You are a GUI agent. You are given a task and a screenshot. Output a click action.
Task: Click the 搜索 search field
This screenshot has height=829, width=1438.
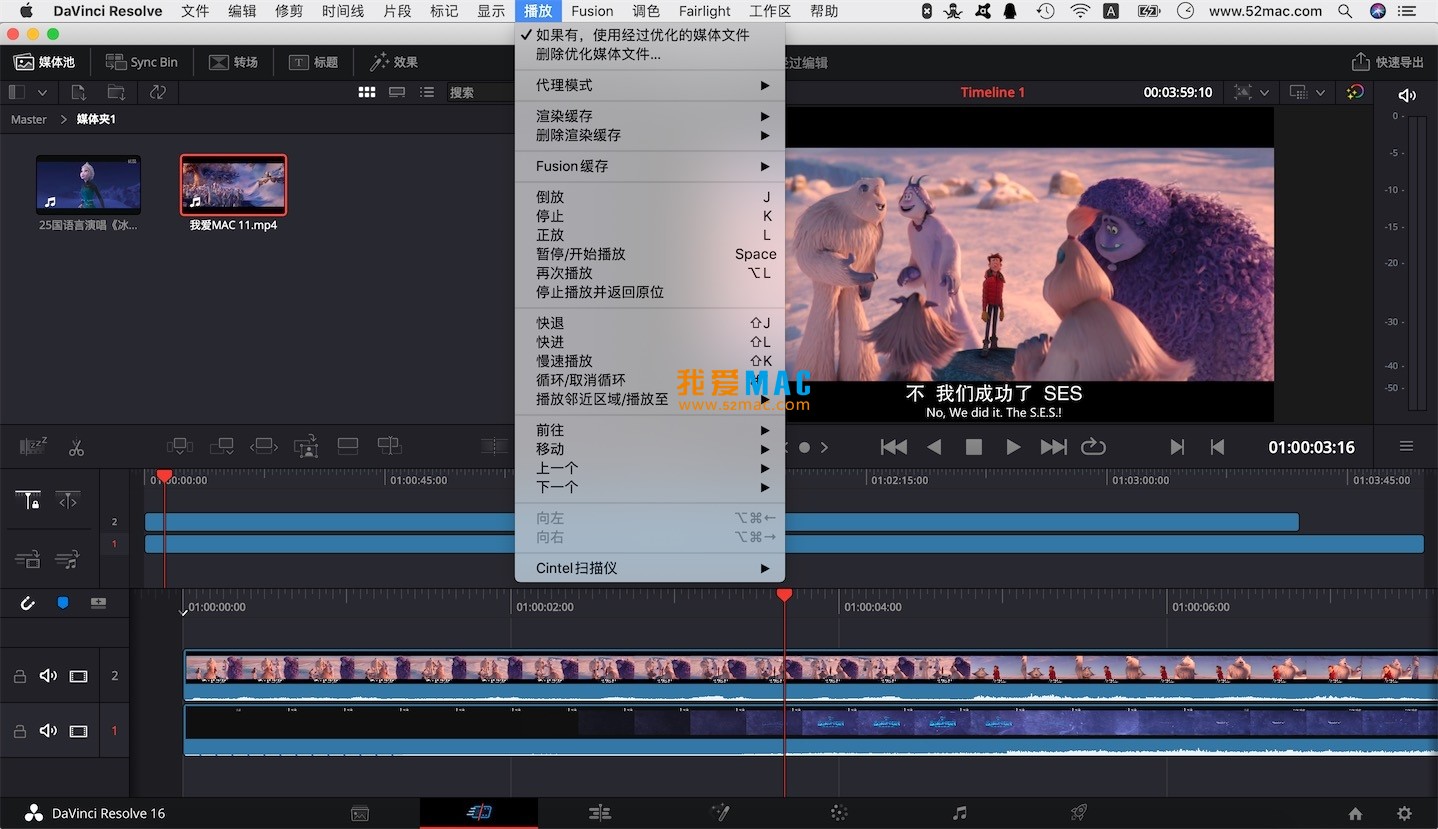pyautogui.click(x=480, y=92)
